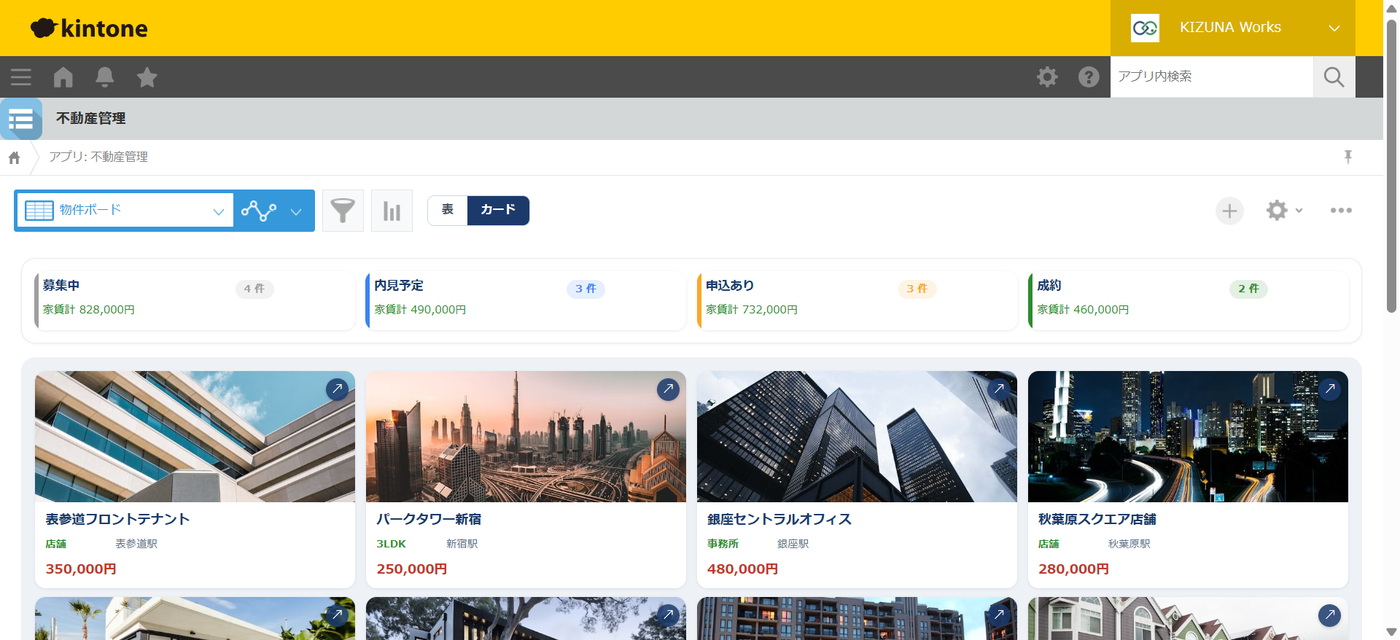The width and height of the screenshot is (1400, 640).
Task: Click the search magnifier button
Action: (x=1334, y=77)
